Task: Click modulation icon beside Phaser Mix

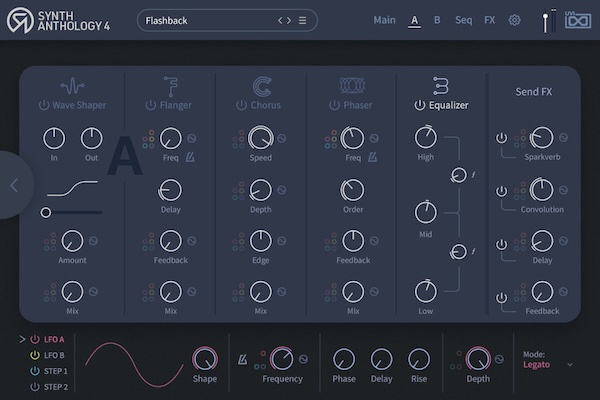Action: [374, 292]
